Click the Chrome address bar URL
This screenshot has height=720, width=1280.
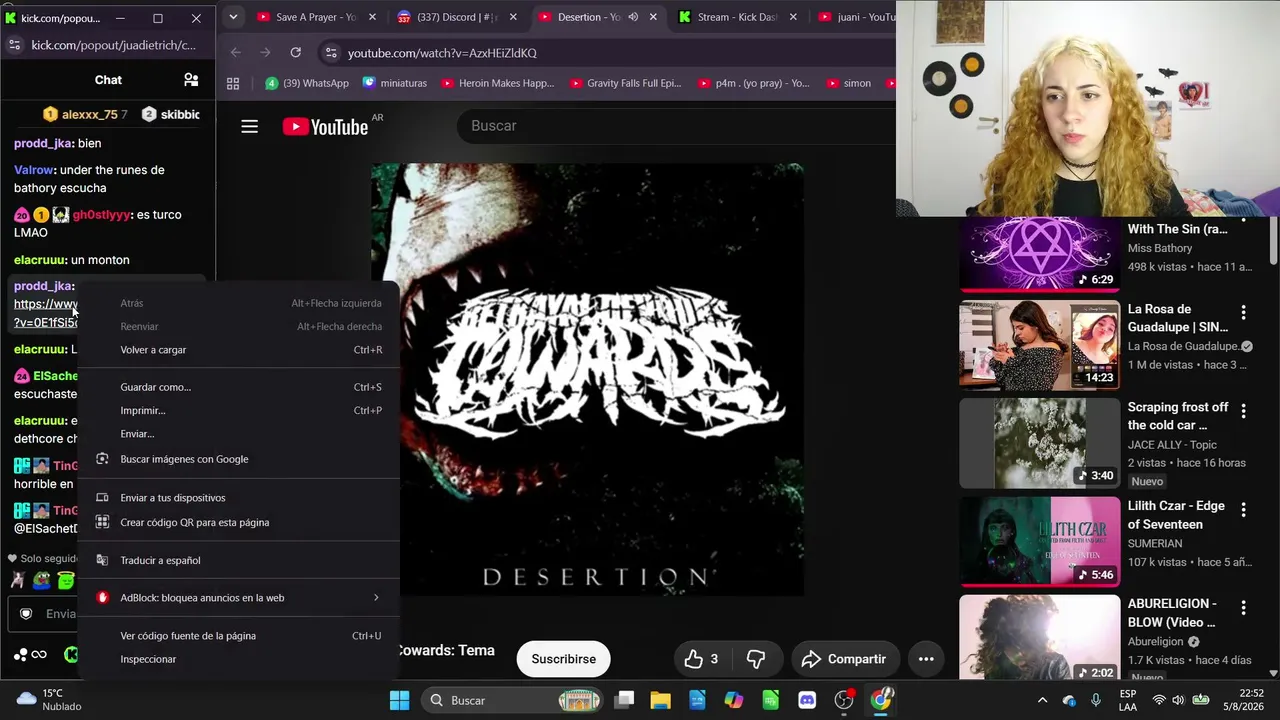442,53
